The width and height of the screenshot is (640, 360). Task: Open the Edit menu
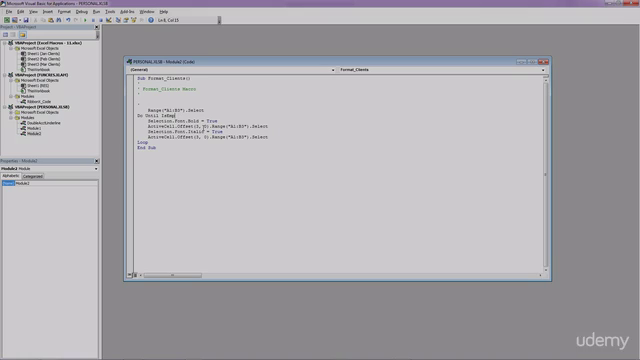point(20,12)
